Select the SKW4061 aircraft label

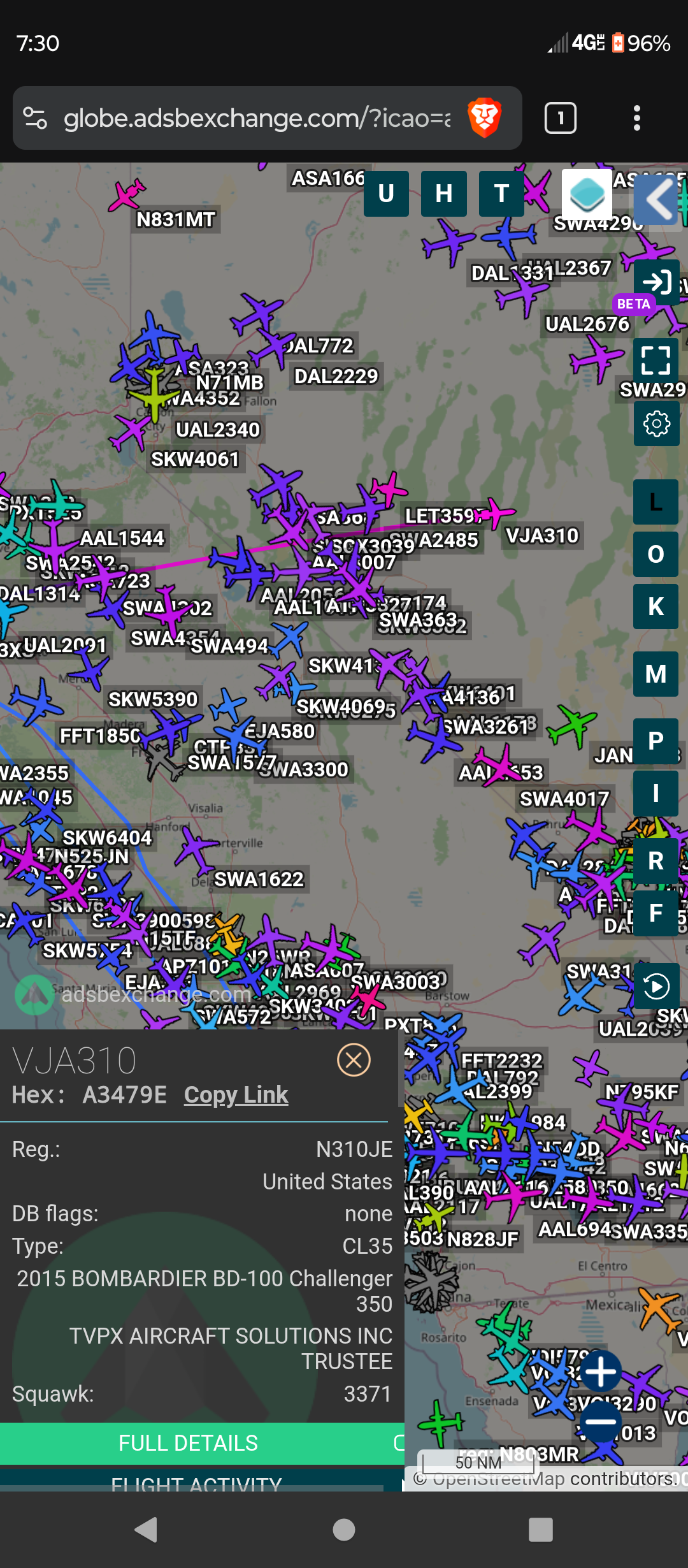tap(195, 459)
